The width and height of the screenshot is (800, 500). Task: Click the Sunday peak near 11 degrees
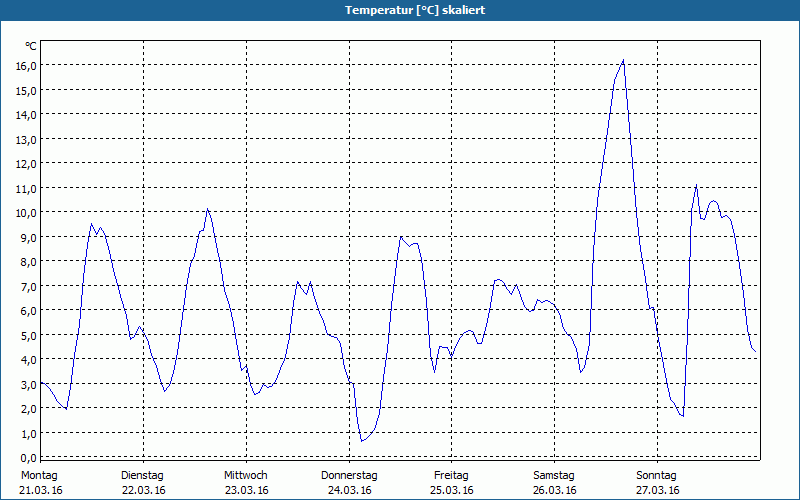point(696,185)
